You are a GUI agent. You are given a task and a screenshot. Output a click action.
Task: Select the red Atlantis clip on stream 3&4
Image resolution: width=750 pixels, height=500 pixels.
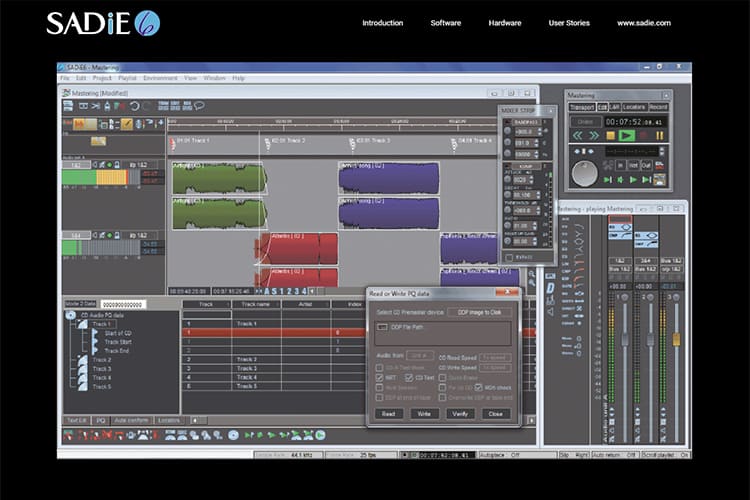pyautogui.click(x=296, y=249)
